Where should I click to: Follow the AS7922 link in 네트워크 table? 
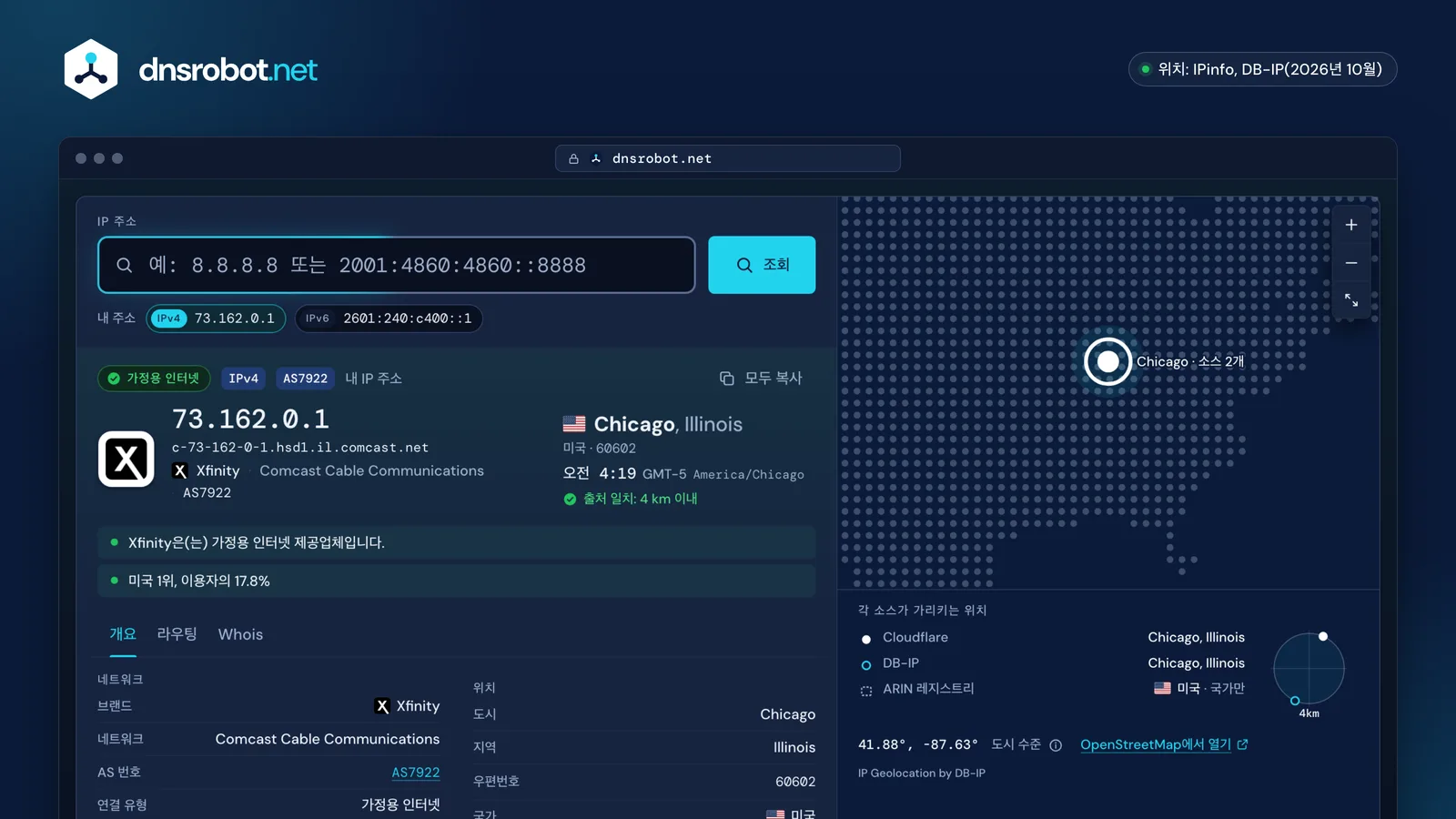point(416,772)
